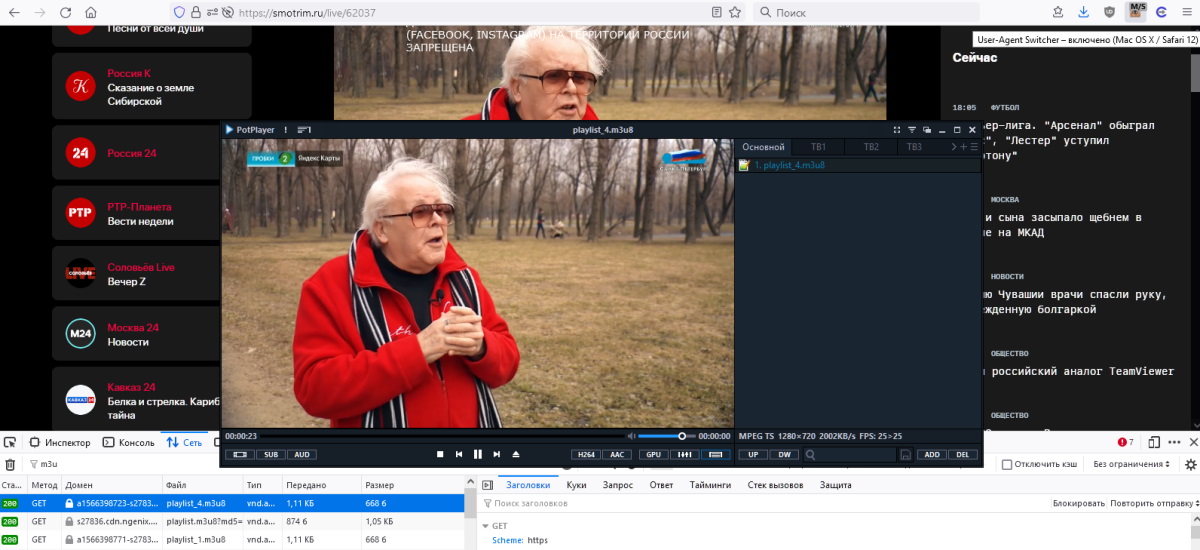Open network settings gear icon

coord(1190,464)
